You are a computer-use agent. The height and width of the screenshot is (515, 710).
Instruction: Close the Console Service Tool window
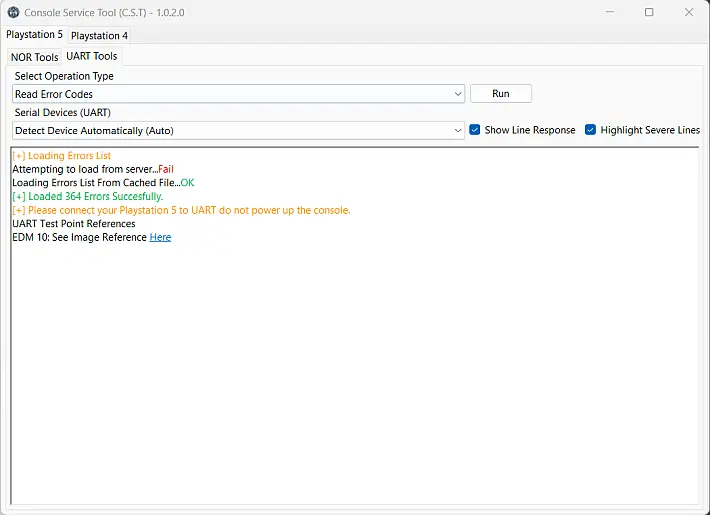[x=689, y=12]
